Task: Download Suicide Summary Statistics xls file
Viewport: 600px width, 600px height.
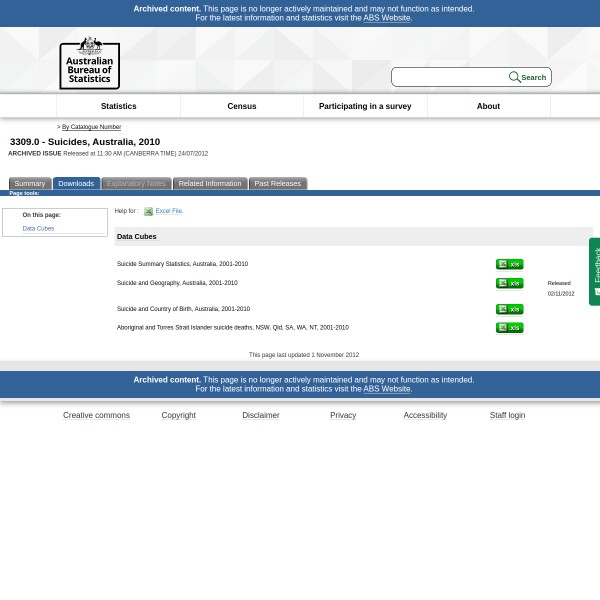Action: (x=509, y=264)
